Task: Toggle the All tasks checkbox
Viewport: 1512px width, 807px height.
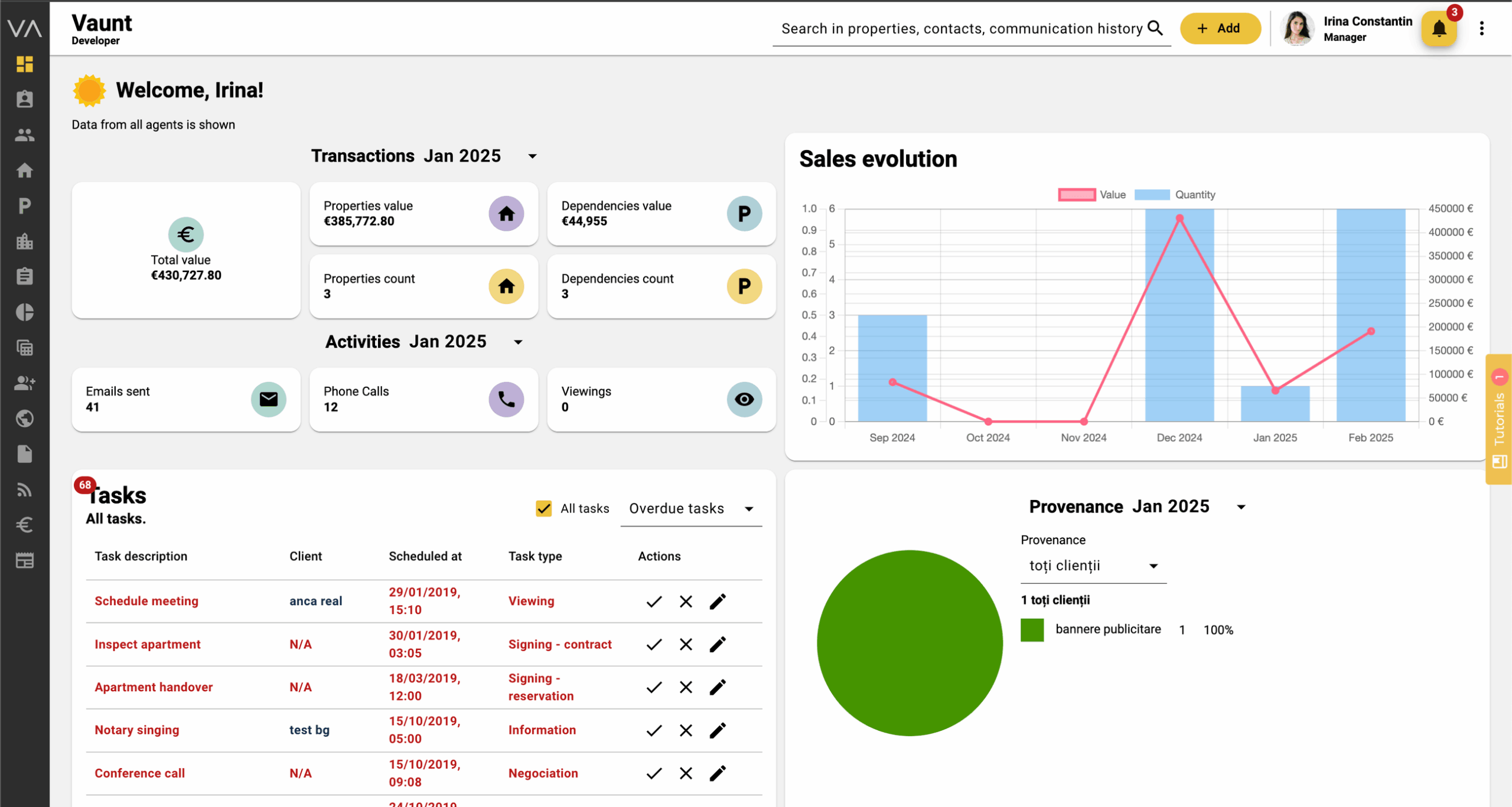Action: click(x=543, y=508)
